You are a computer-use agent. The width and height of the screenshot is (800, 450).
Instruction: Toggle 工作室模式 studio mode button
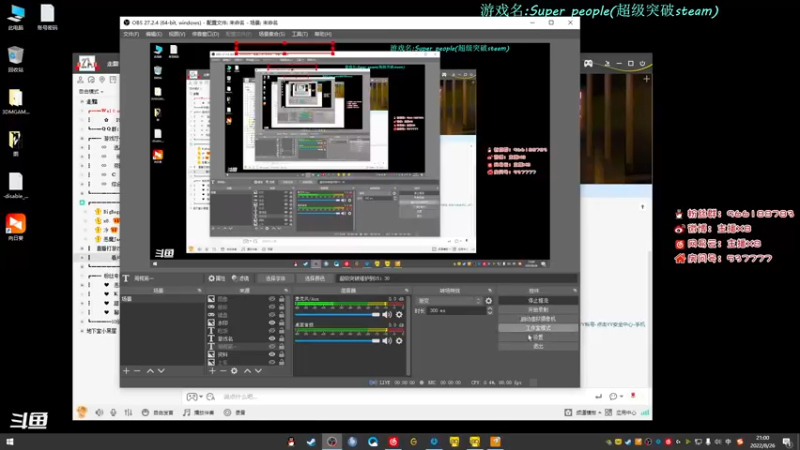pyautogui.click(x=538, y=328)
